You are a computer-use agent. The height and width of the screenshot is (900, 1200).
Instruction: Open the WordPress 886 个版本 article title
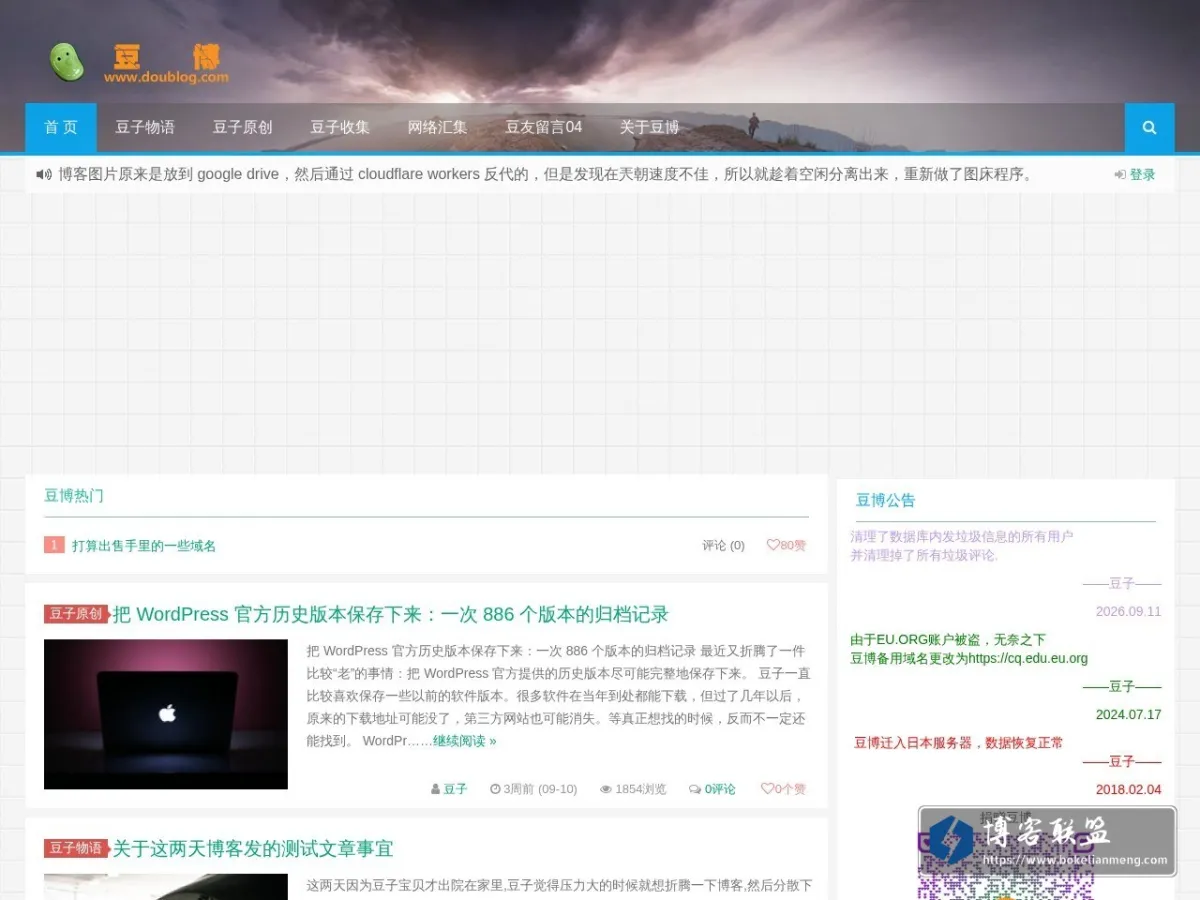(390, 614)
